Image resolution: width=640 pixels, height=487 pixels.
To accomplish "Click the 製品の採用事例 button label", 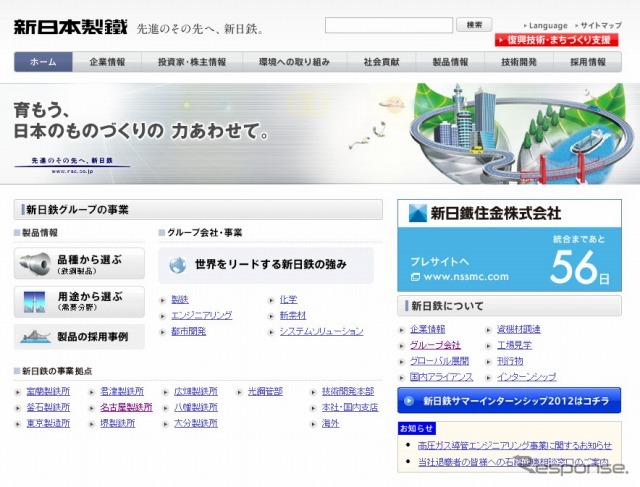I will pyautogui.click(x=93, y=337).
